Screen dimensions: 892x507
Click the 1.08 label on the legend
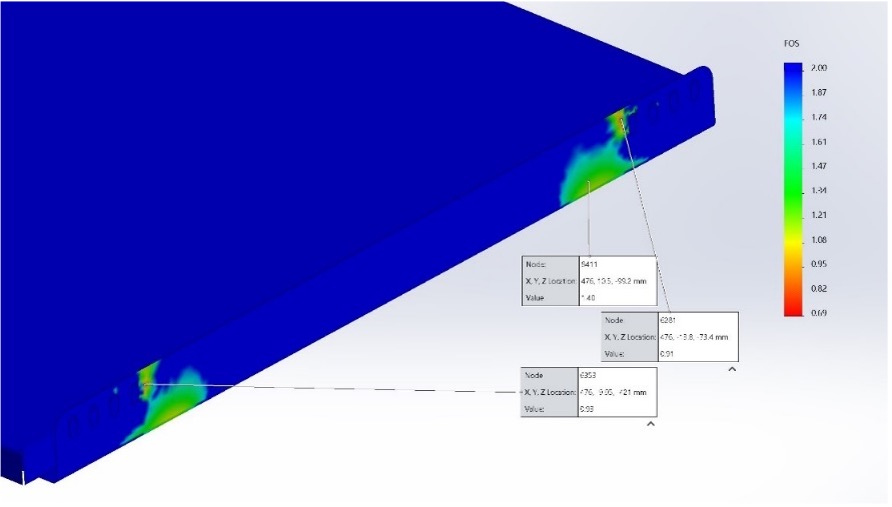pyautogui.click(x=820, y=240)
